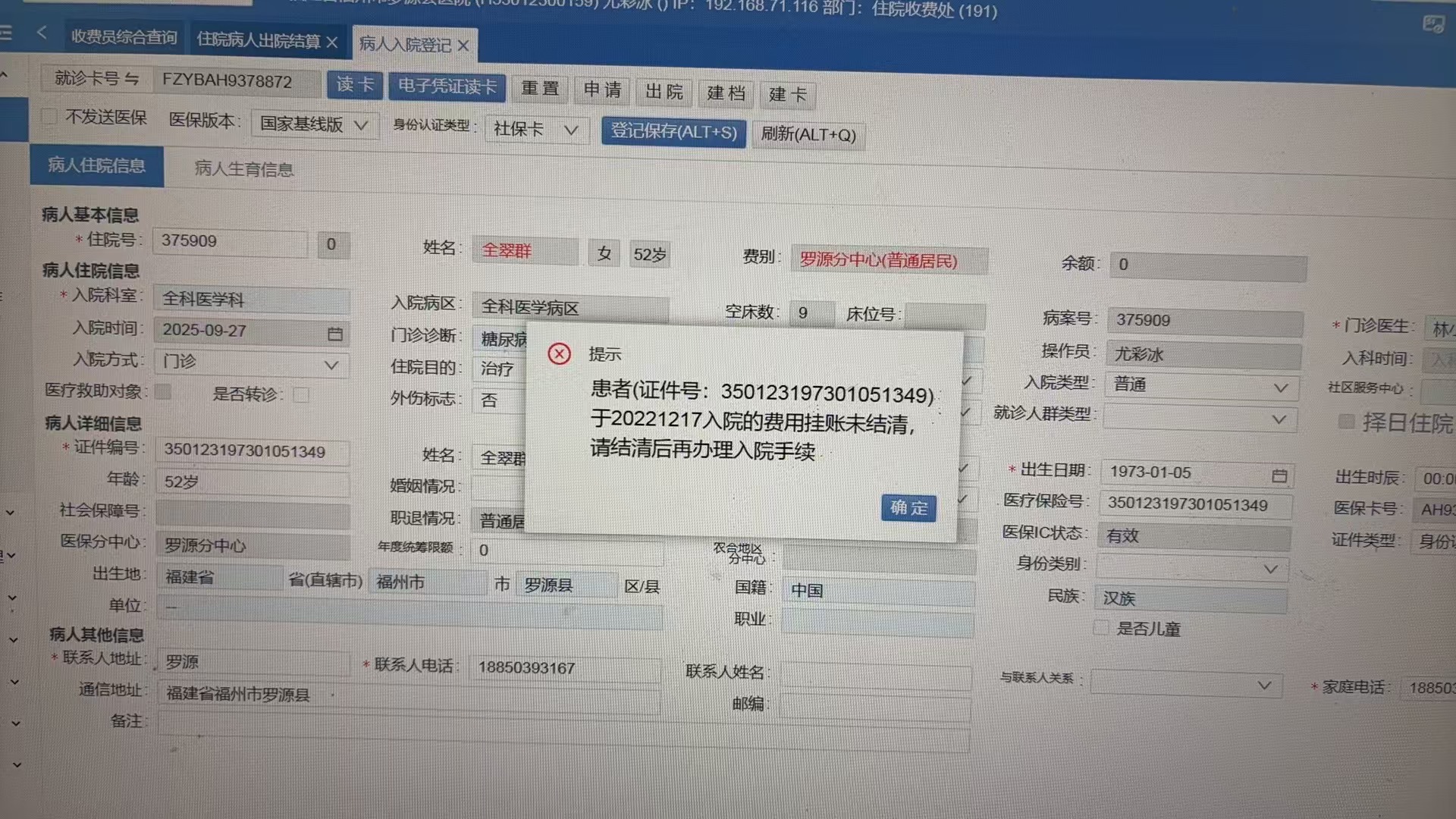
Task: Tick the 是否儿童 checkbox
Action: (1100, 628)
